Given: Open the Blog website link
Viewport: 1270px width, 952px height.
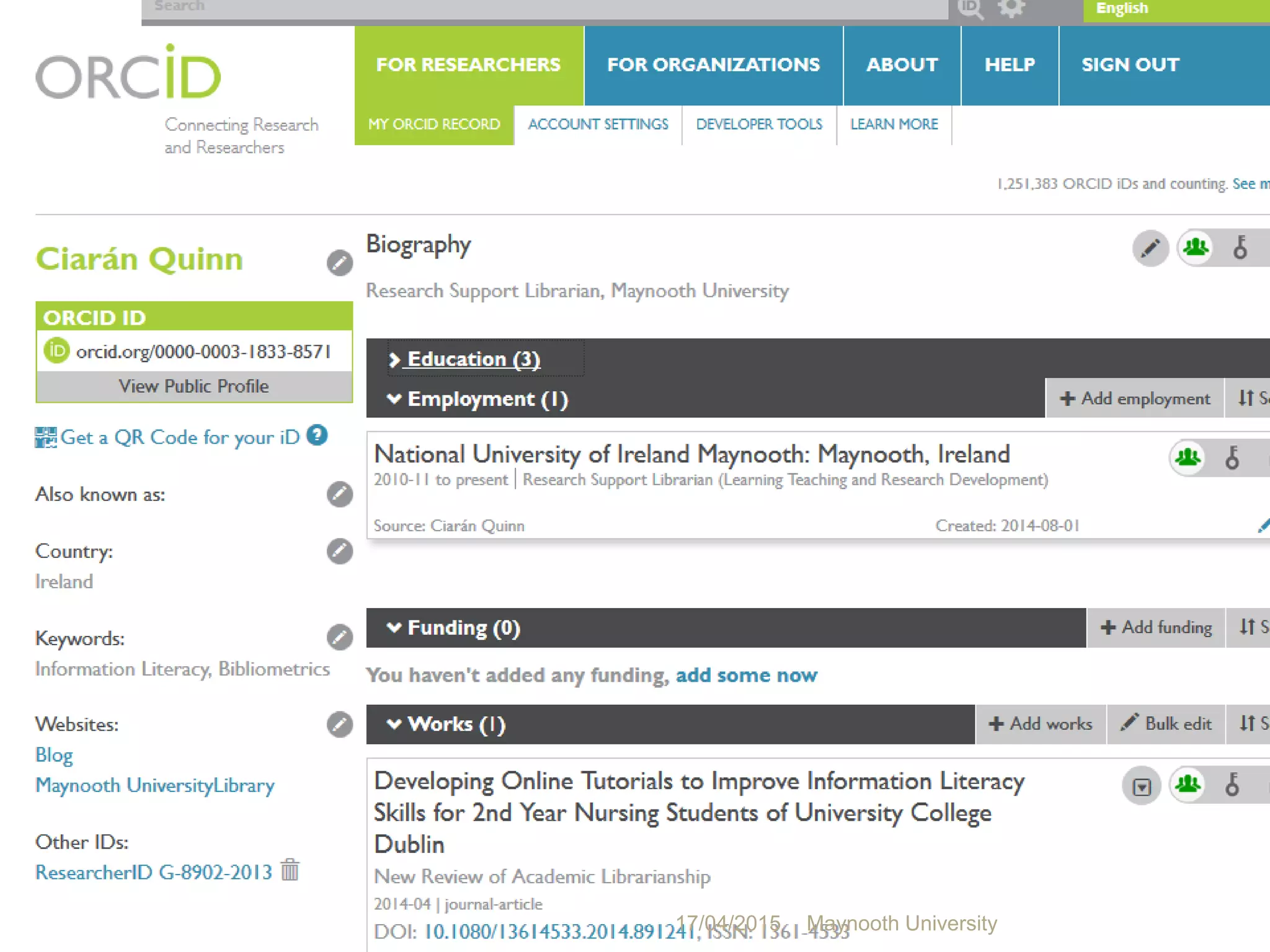Looking at the screenshot, I should tap(54, 755).
